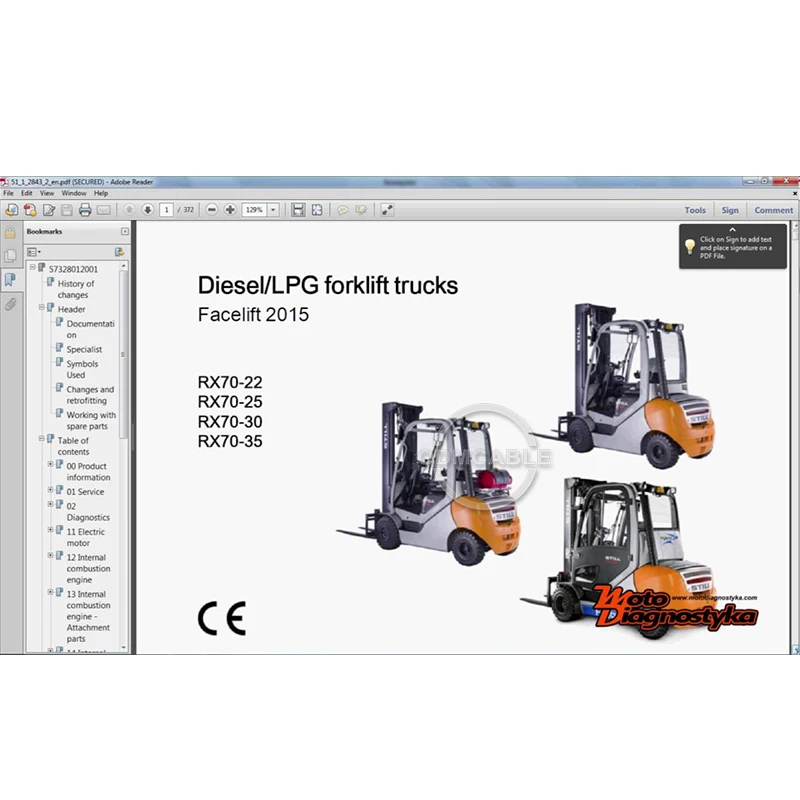This screenshot has width=800, height=800.
Task: Toggle the Bookmarks panel sidebar icon
Action: pos(10,280)
